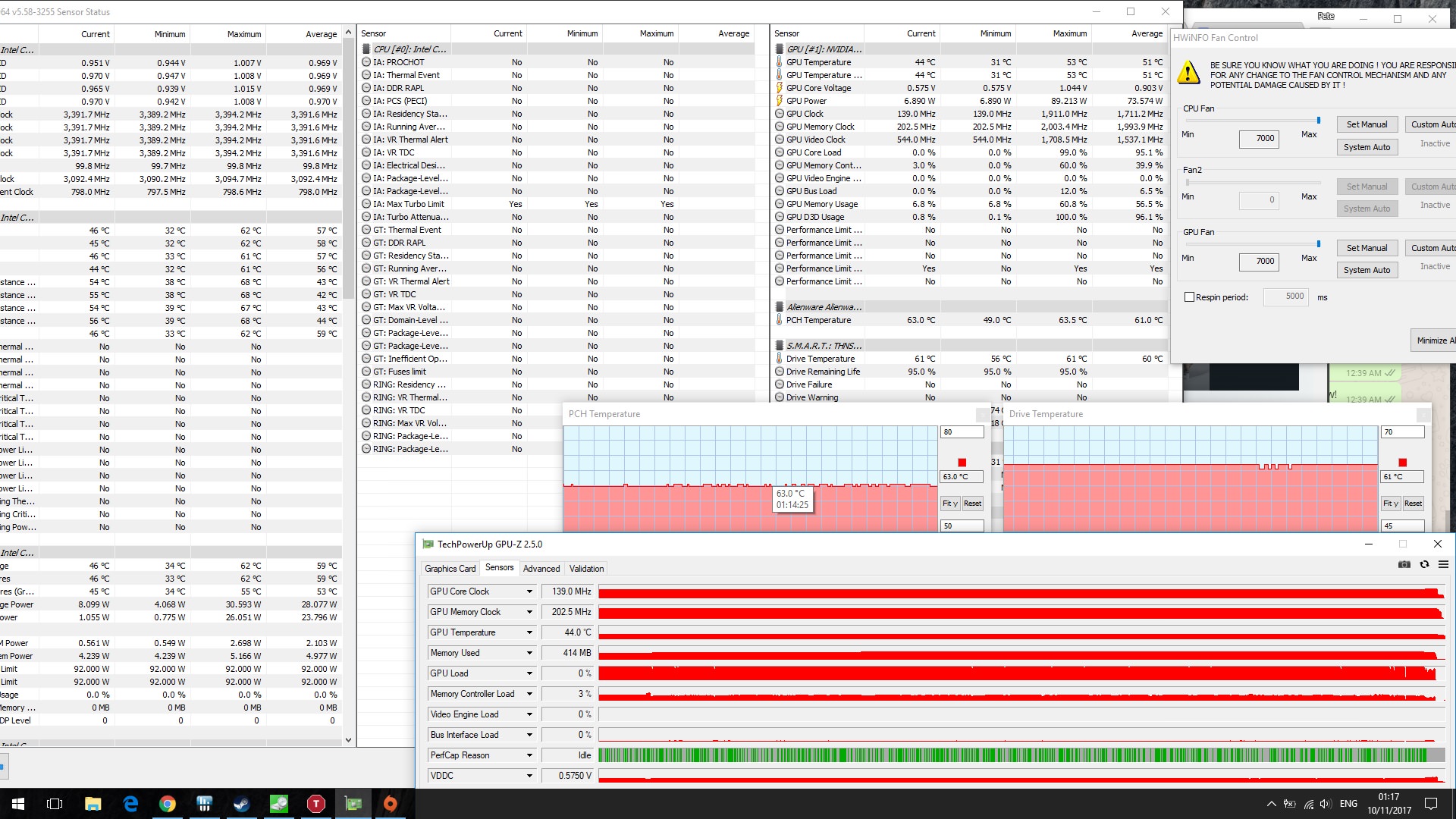Click PCH graph maximum value field 80
1456x819 pixels.
tap(962, 432)
